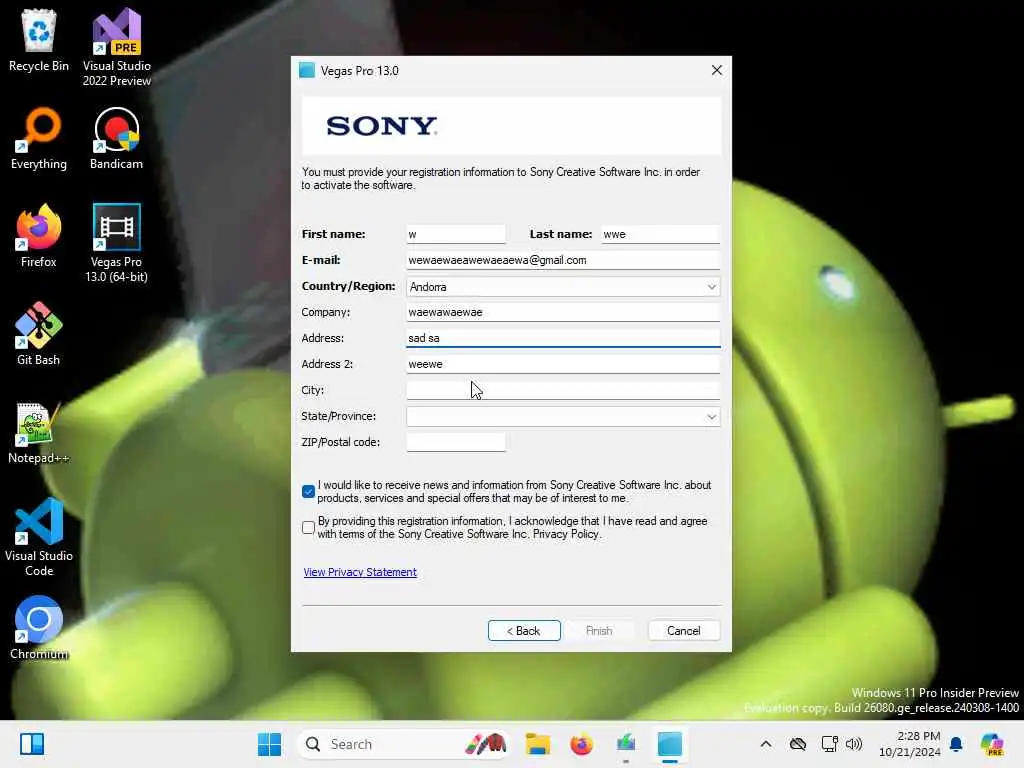Open File Explorer from the taskbar

pyautogui.click(x=537, y=744)
